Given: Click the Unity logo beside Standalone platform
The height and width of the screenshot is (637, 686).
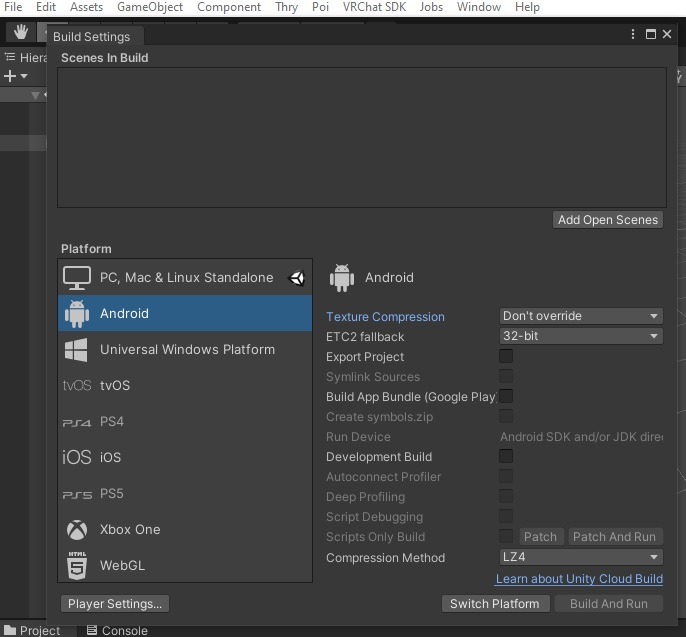Looking at the screenshot, I should [x=297, y=278].
